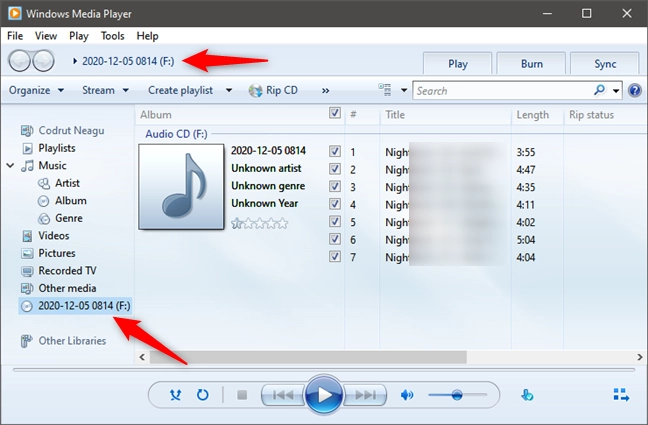Switch to the Sync tab

click(x=605, y=64)
